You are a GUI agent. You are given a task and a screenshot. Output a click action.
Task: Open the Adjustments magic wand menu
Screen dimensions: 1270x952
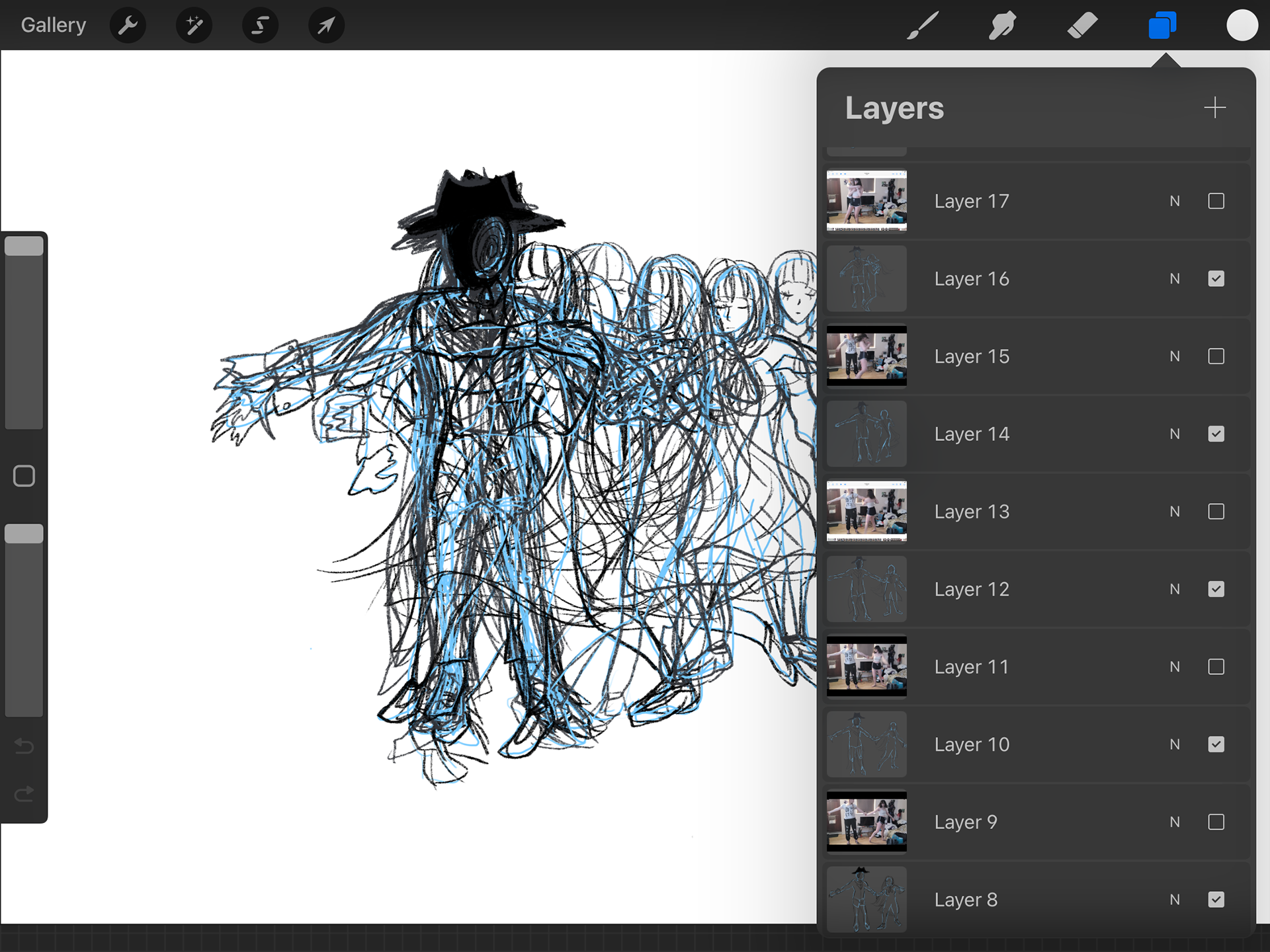click(x=194, y=26)
